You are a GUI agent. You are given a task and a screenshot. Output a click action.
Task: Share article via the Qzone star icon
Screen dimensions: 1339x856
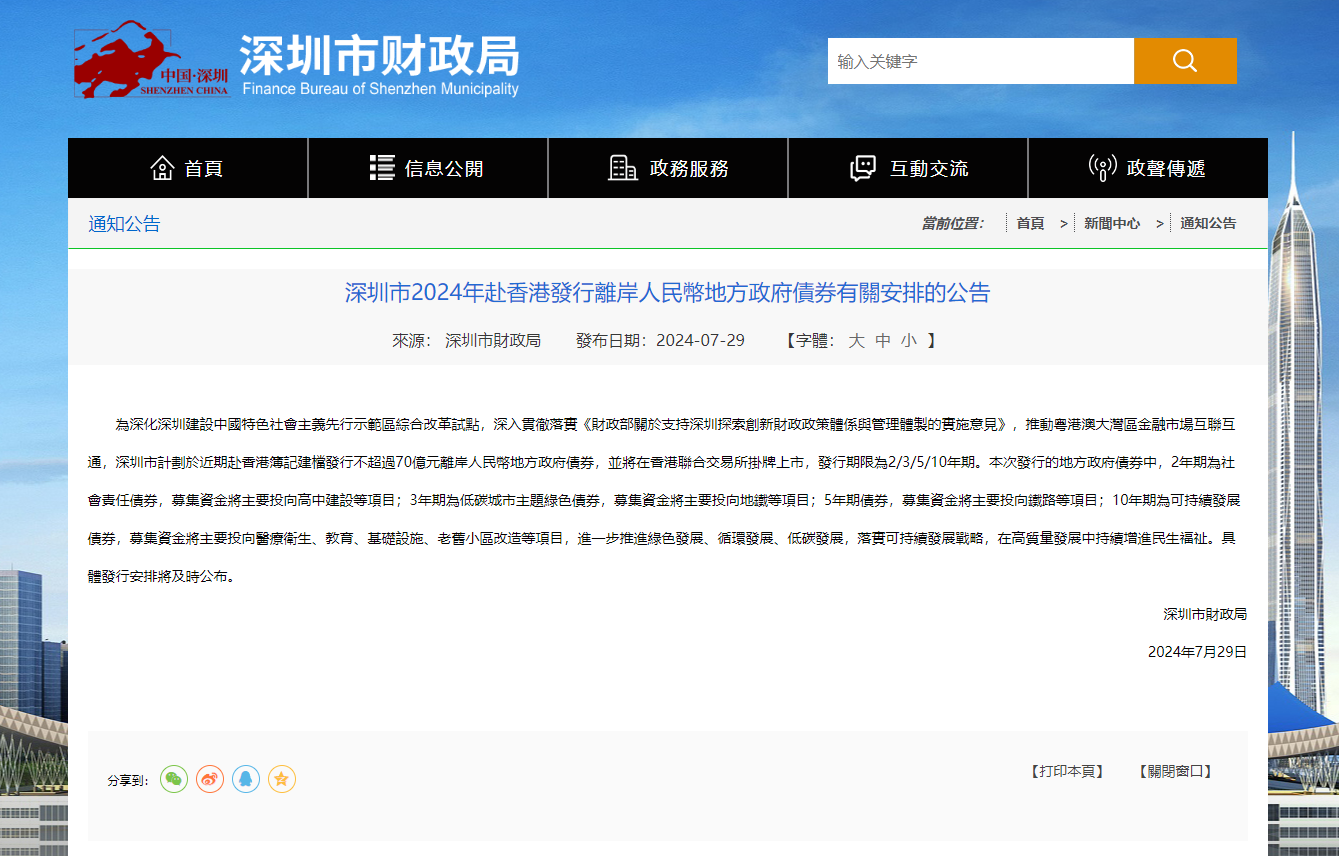(281, 779)
